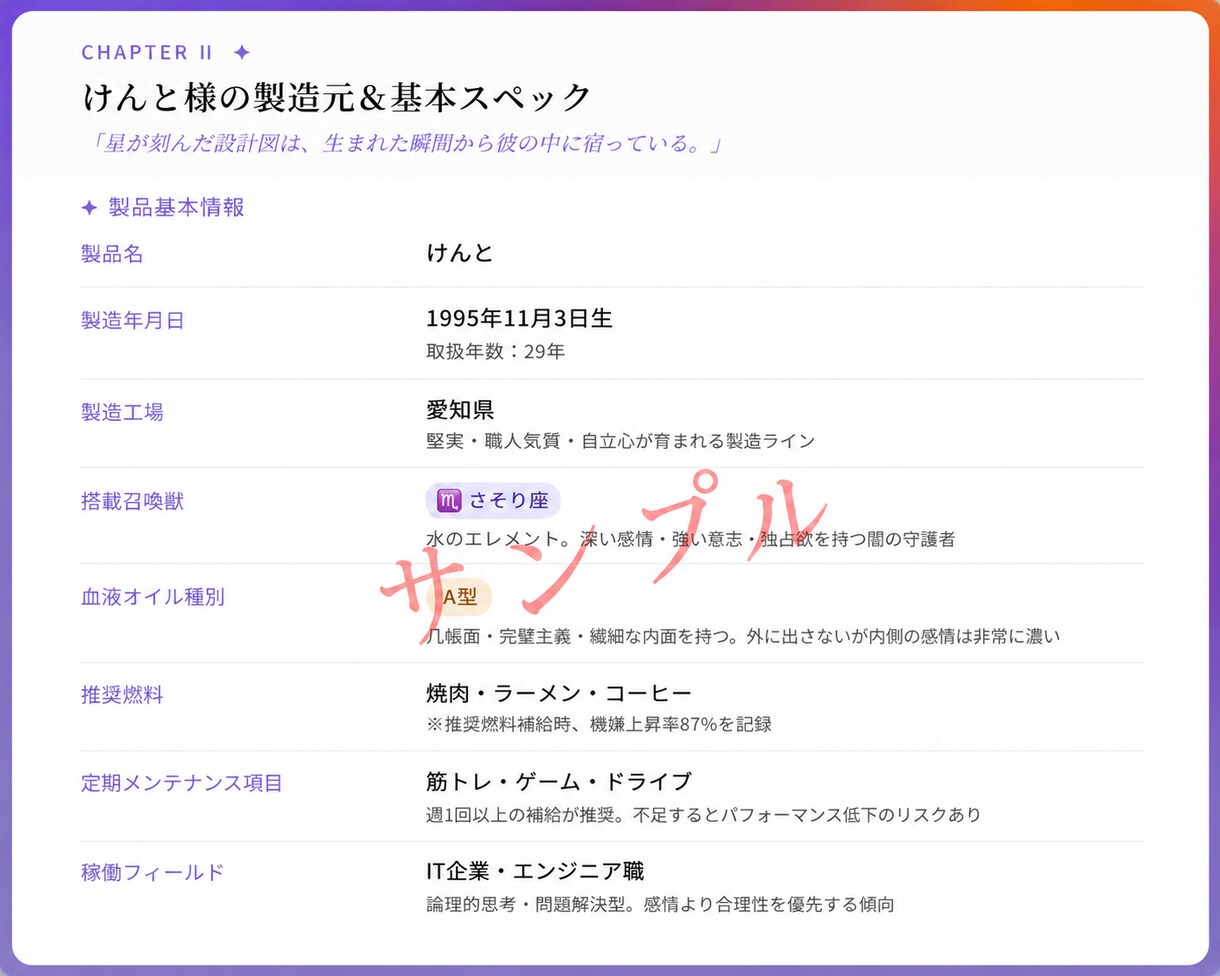This screenshot has height=976, width=1220.
Task: Click the 製造工場 row label
Action: click(122, 412)
